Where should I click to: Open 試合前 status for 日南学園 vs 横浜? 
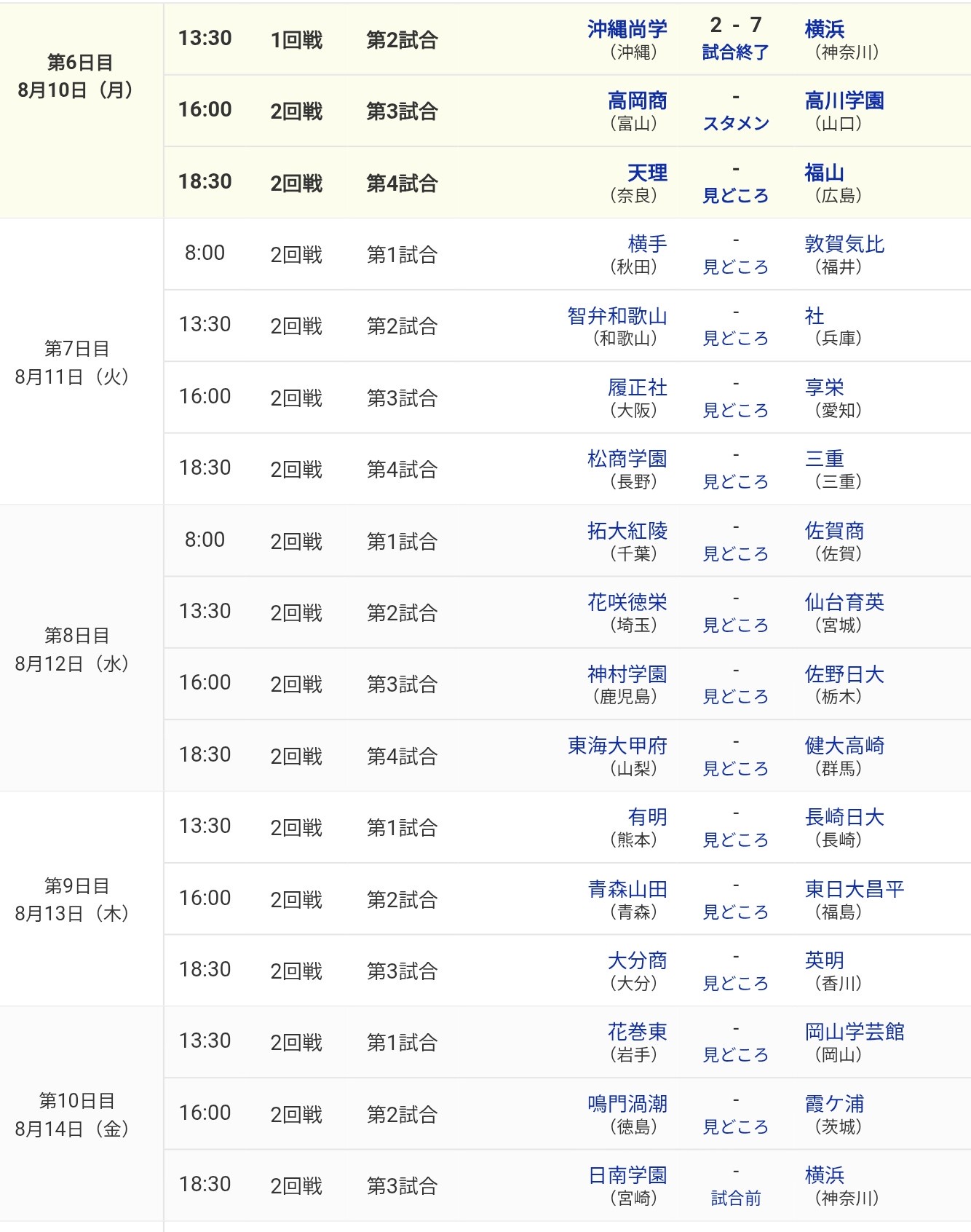coord(735,1199)
